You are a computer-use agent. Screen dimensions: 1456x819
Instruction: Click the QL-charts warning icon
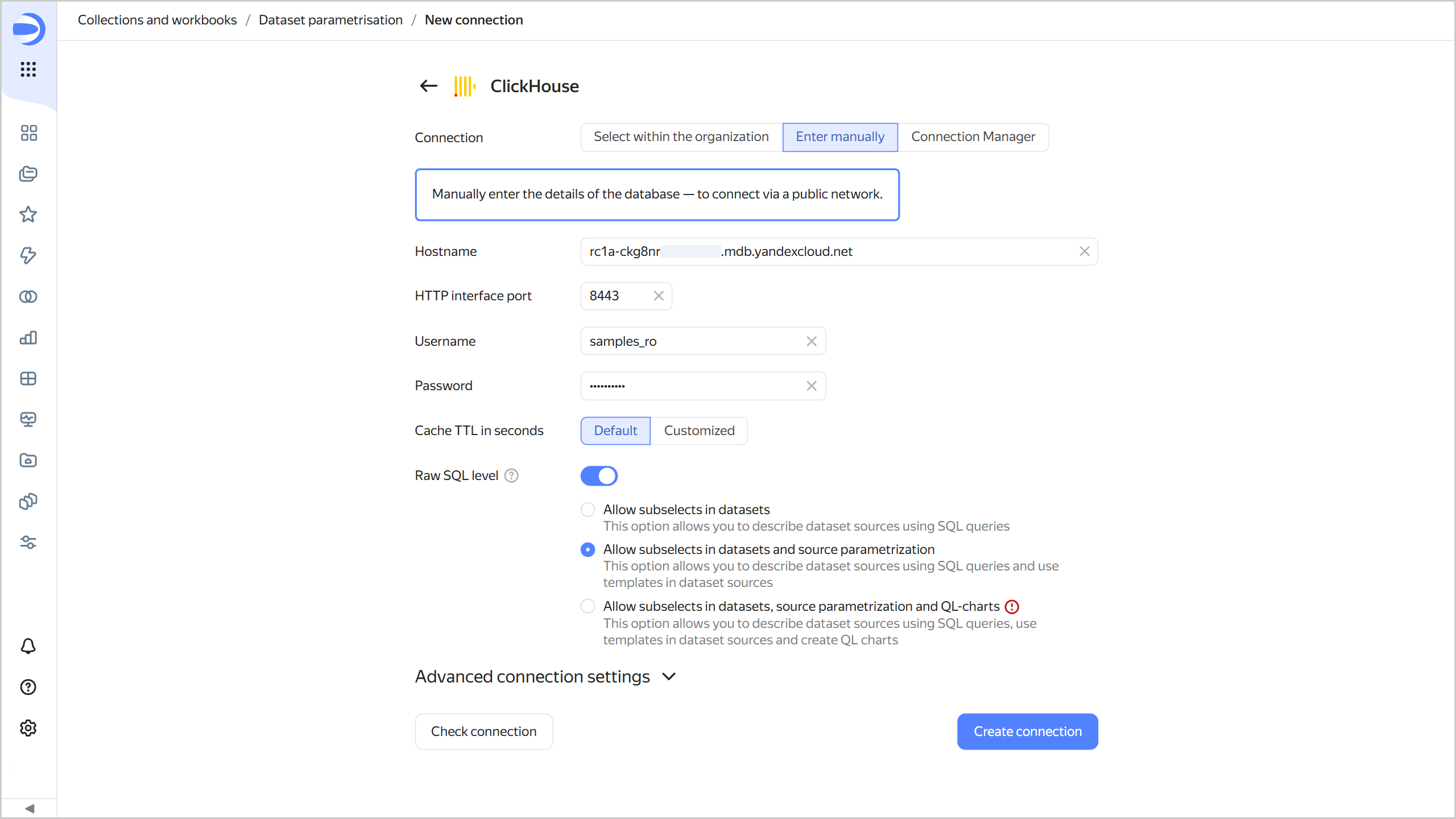[x=1012, y=607]
